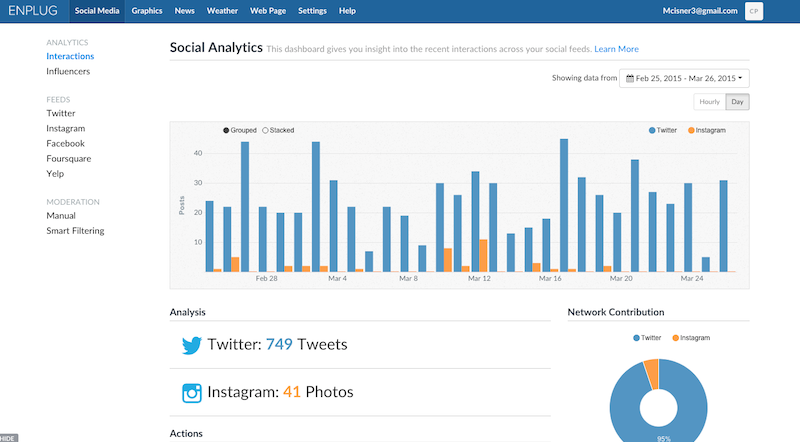Click the Social Analytics heading
This screenshot has width=800, height=442.
[216, 47]
